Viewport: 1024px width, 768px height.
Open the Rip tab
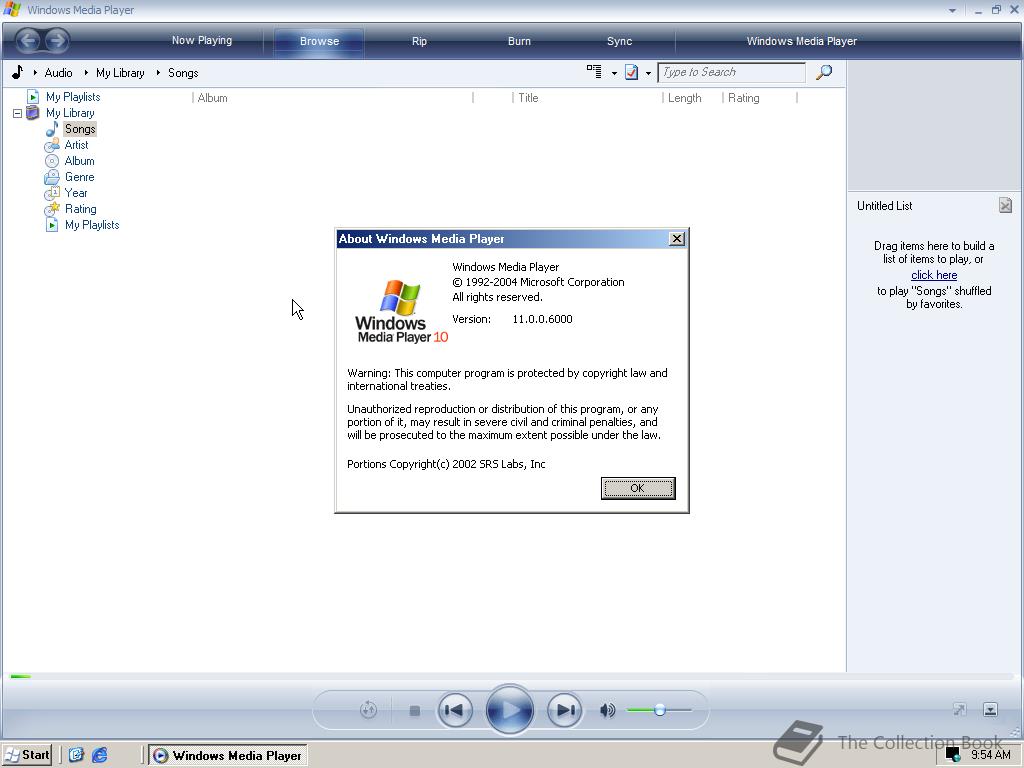click(419, 41)
